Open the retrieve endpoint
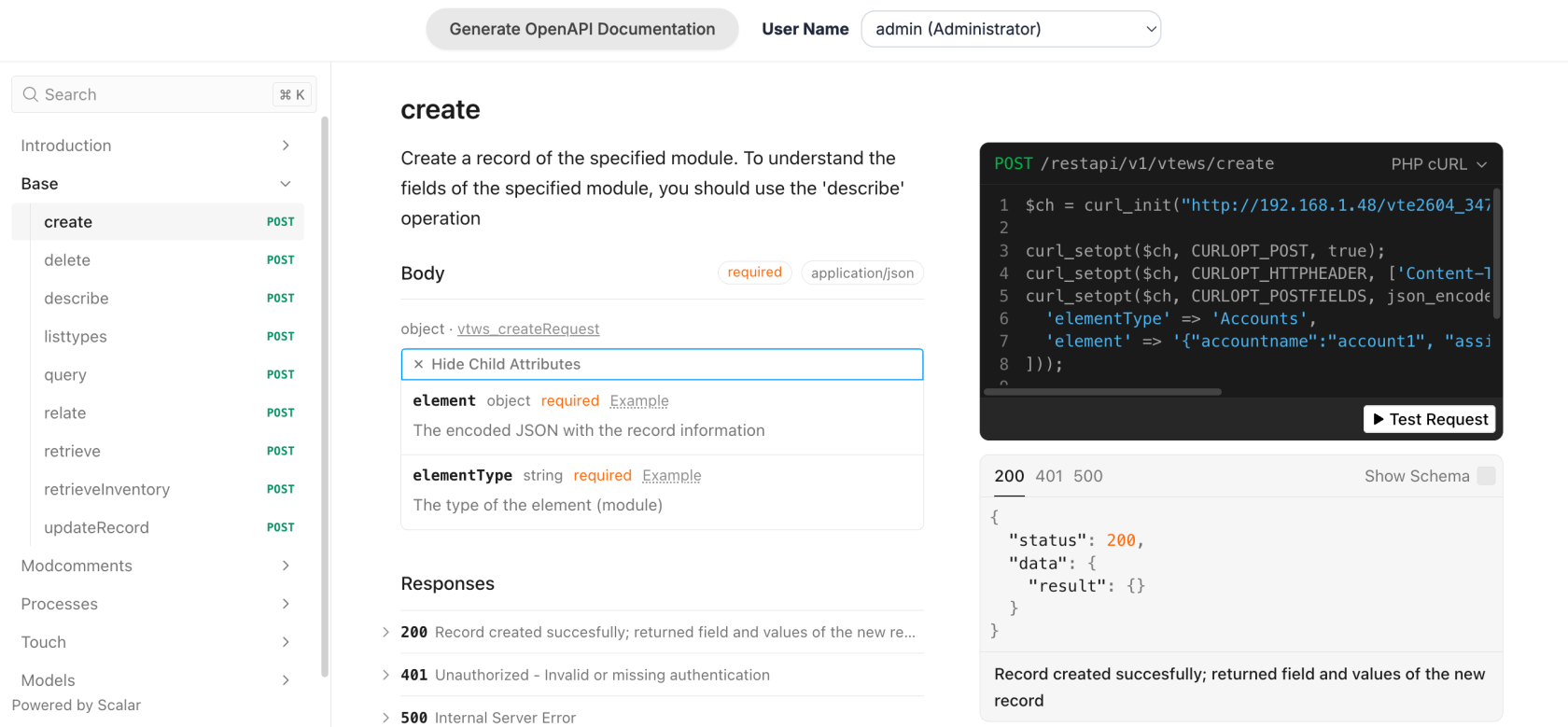1568x727 pixels. [x=158, y=452]
